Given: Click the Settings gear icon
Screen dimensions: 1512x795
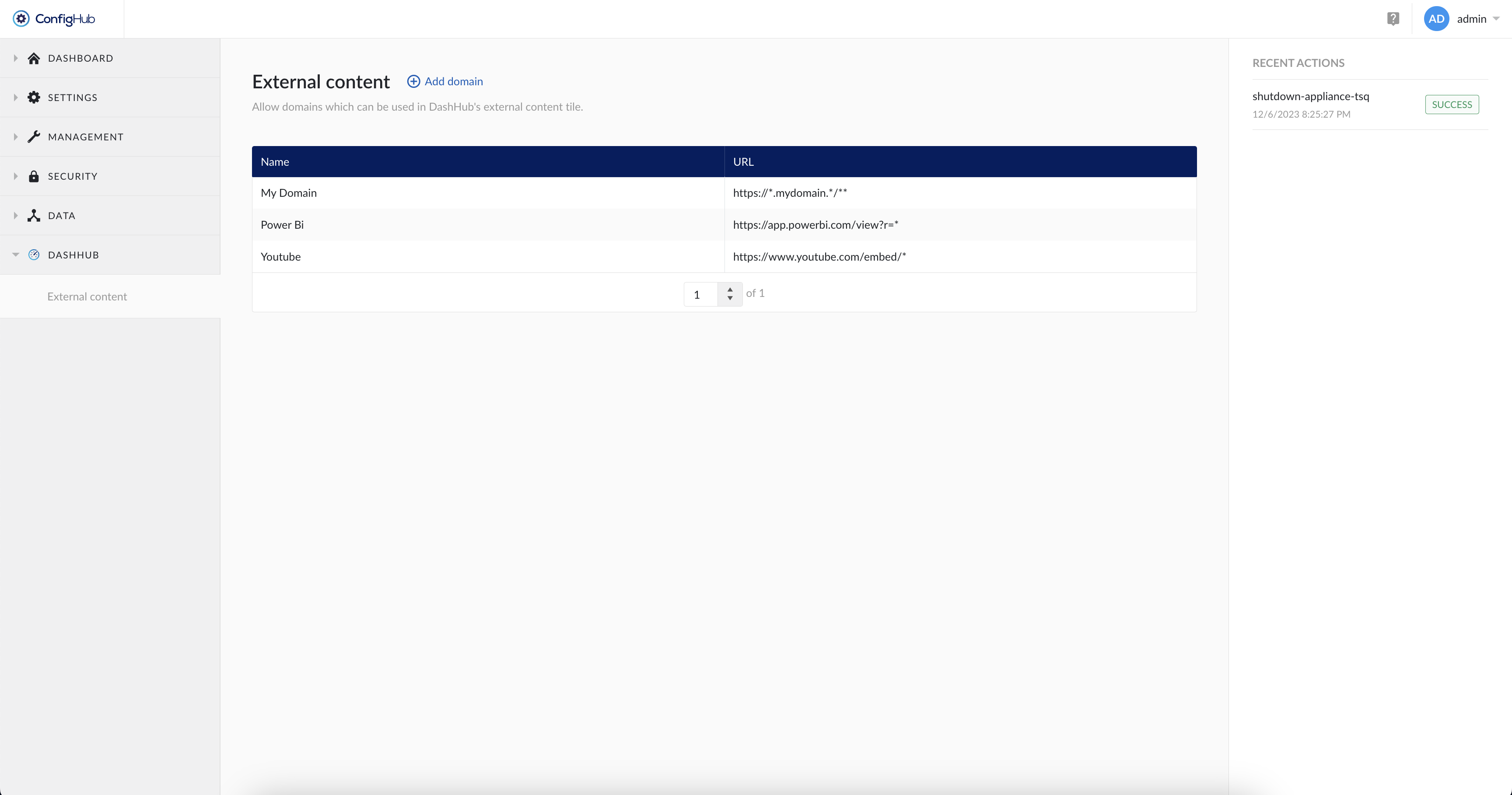Looking at the screenshot, I should pos(34,97).
